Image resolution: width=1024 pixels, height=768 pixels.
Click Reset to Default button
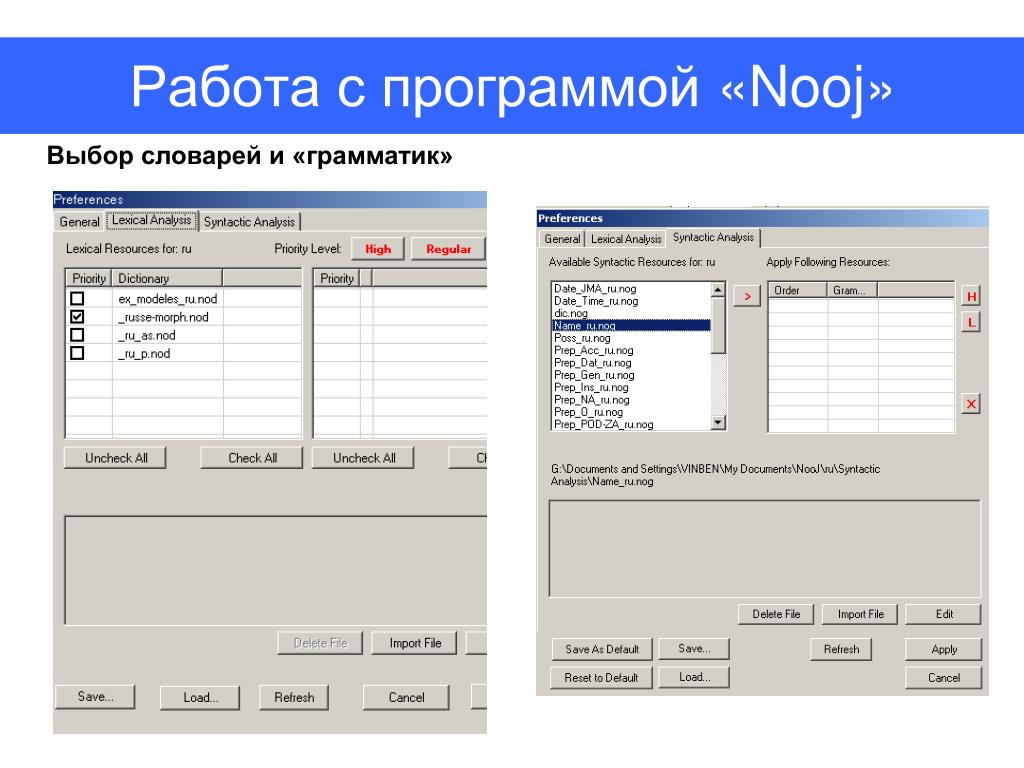[x=601, y=678]
